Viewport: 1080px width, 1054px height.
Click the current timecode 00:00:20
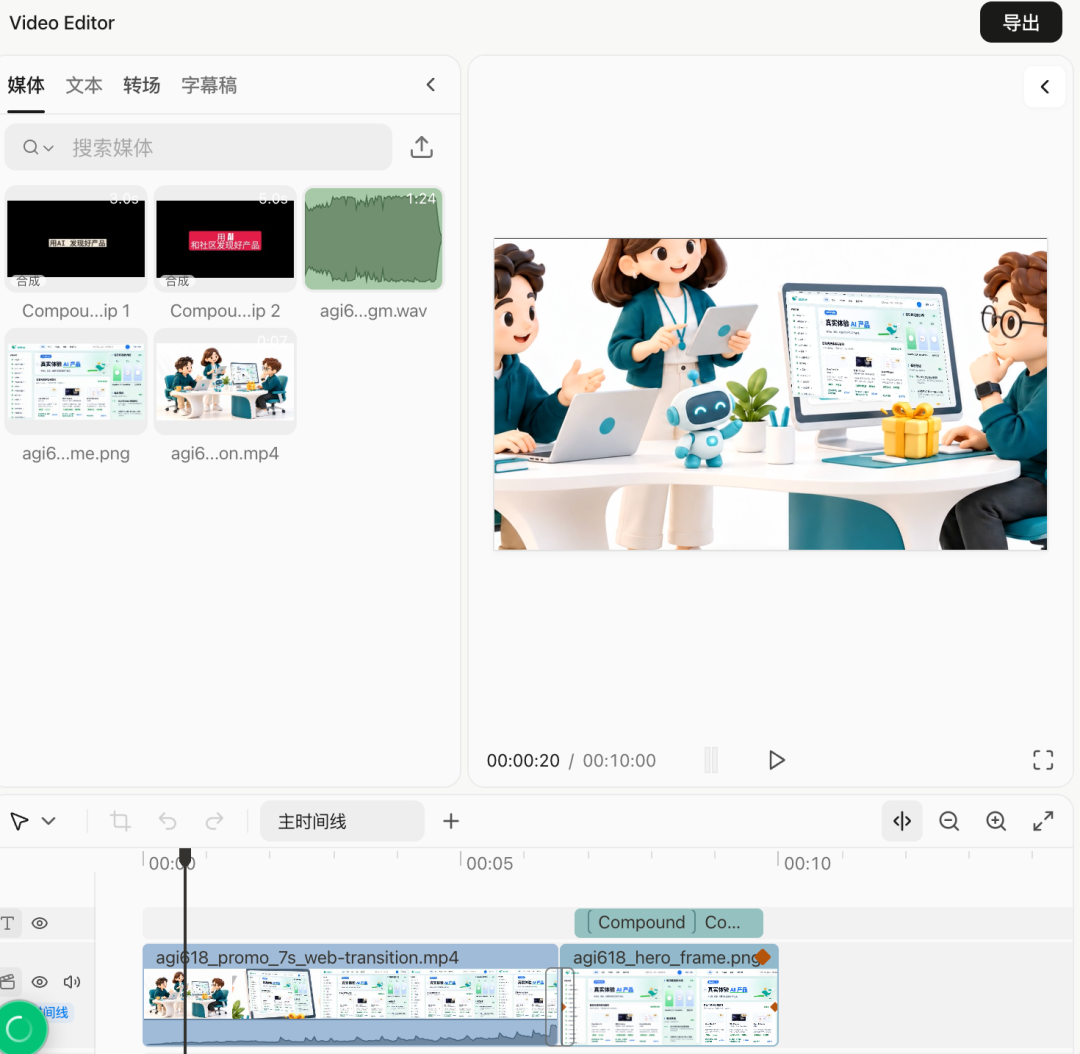point(523,761)
